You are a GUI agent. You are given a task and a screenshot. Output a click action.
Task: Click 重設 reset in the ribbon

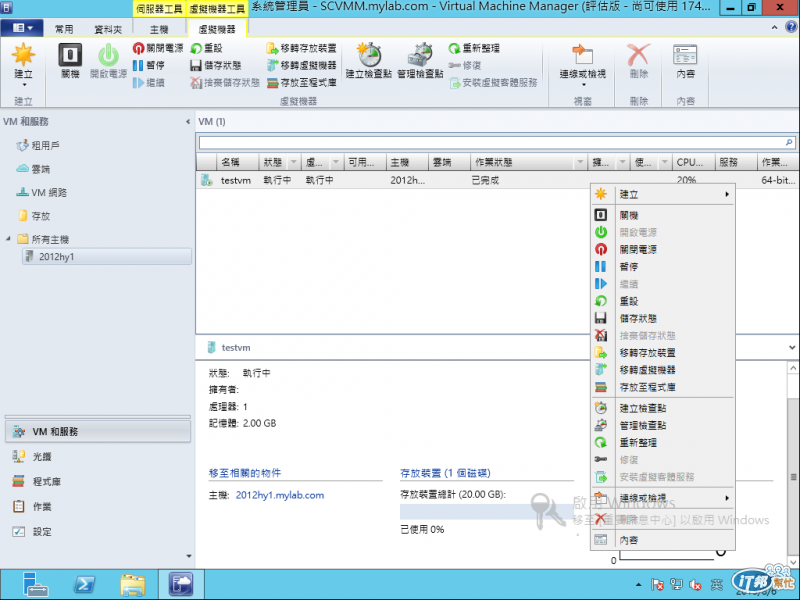[x=206, y=48]
